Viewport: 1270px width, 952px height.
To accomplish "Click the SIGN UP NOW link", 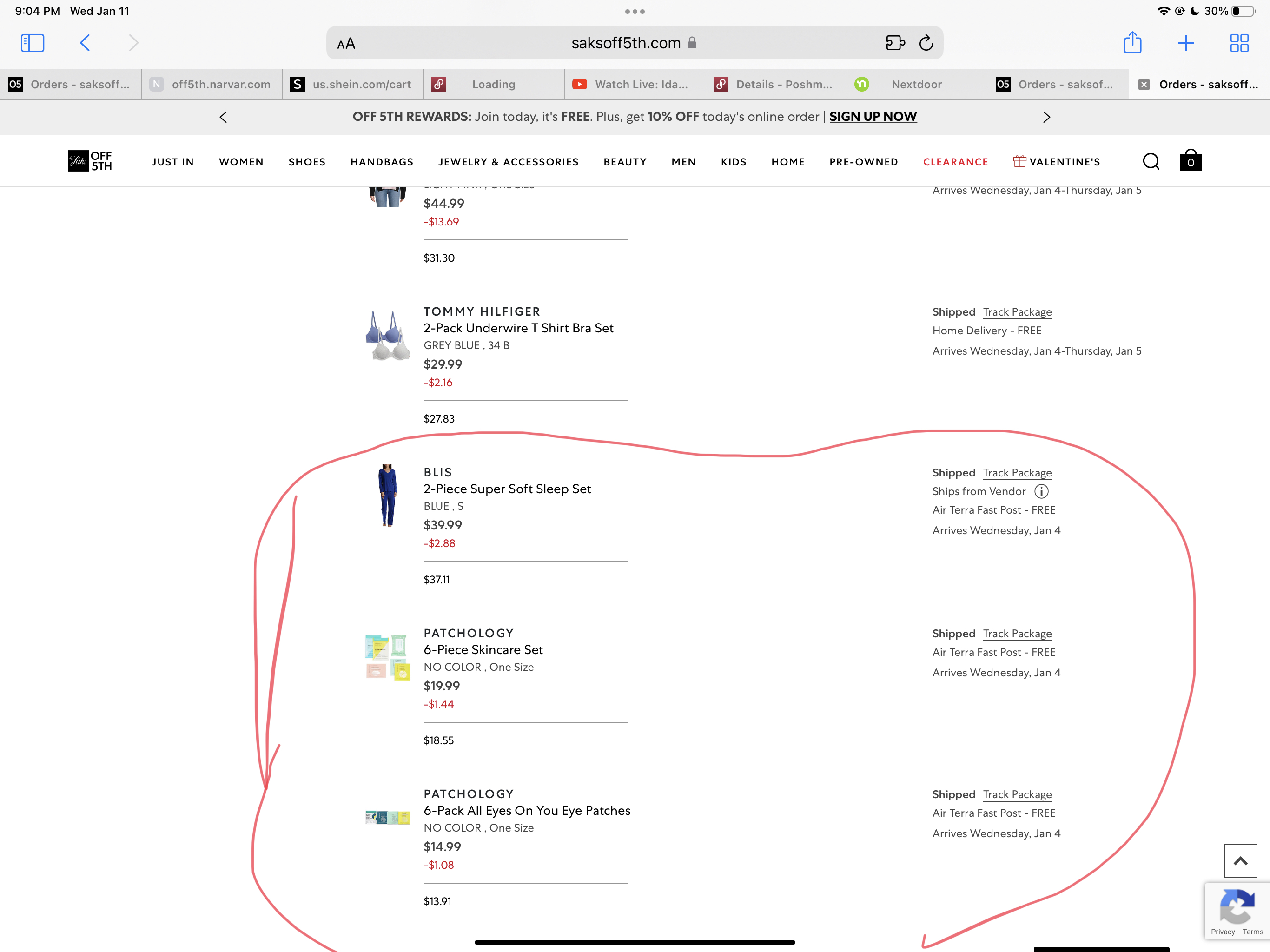I will pyautogui.click(x=873, y=117).
